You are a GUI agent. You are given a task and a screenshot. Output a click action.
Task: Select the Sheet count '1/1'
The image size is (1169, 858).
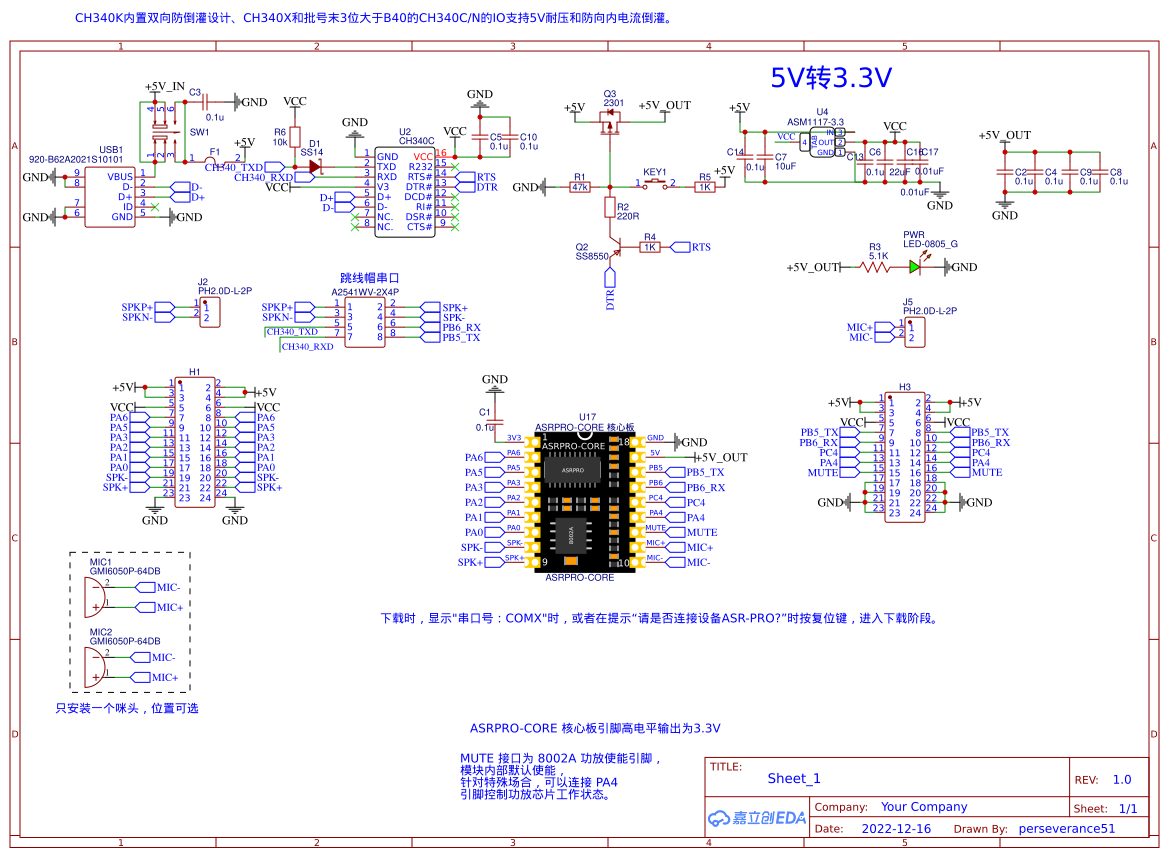[x=1128, y=809]
